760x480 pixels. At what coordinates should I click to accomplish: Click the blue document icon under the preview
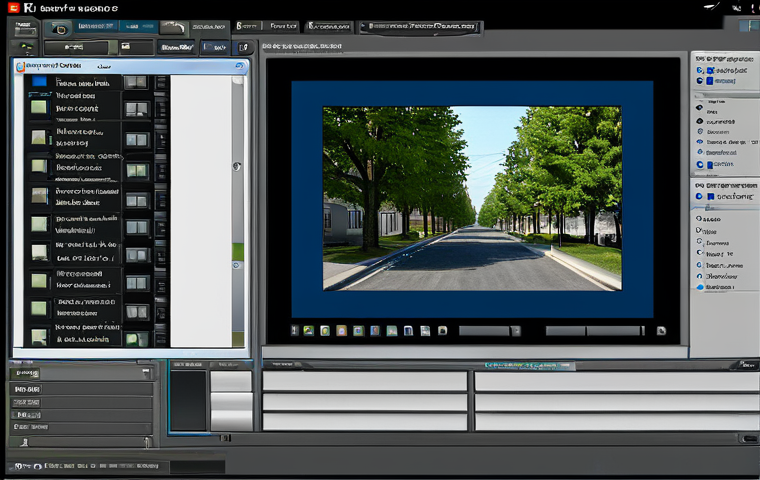click(408, 331)
